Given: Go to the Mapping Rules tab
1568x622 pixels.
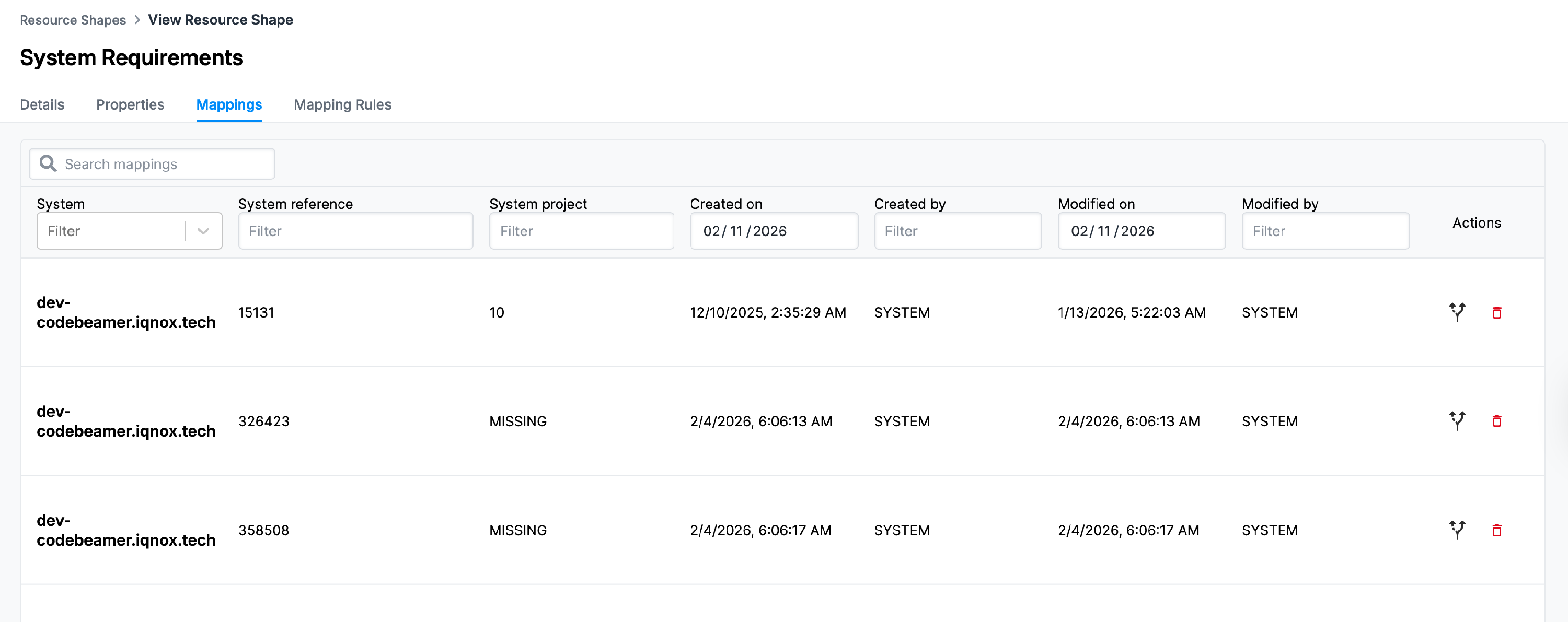Looking at the screenshot, I should click(x=342, y=104).
